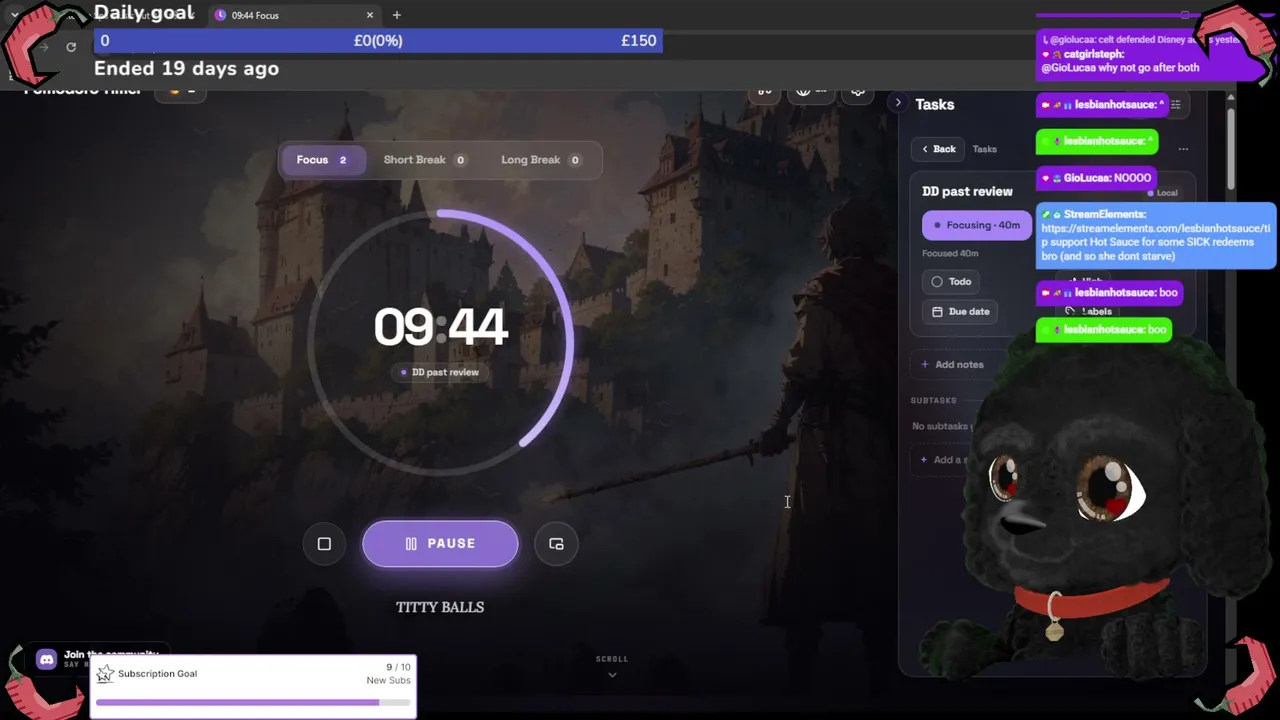1280x720 pixels.
Task: Click the Discord Join the community badge
Action: (x=96, y=659)
